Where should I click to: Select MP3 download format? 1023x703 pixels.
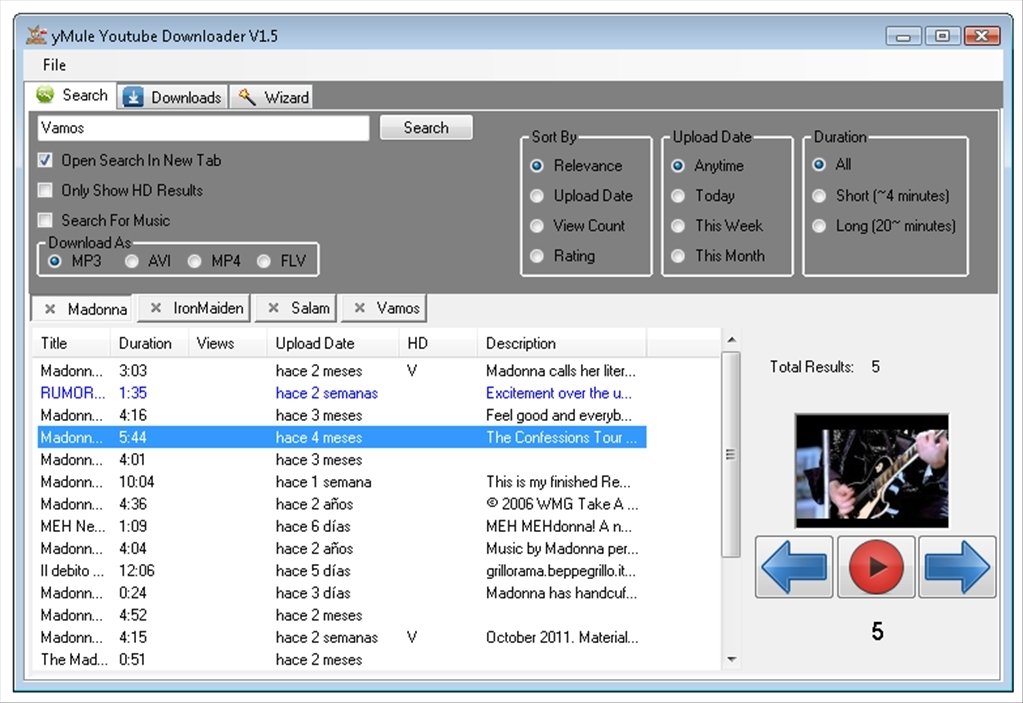(55, 262)
